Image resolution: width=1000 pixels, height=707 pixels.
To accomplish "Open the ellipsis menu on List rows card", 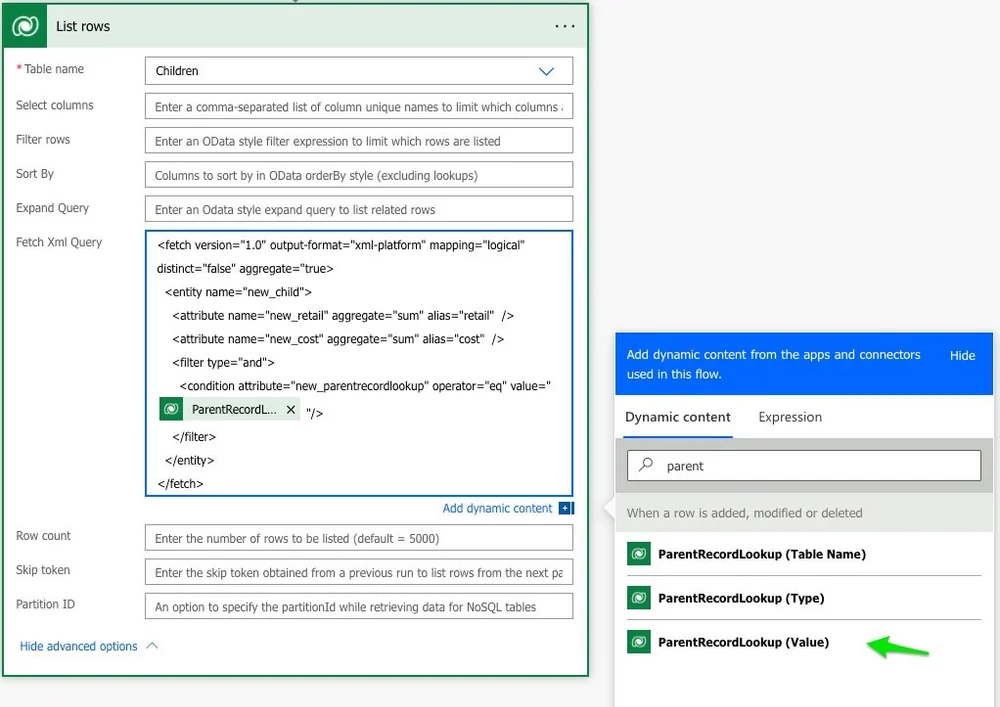I will (564, 25).
